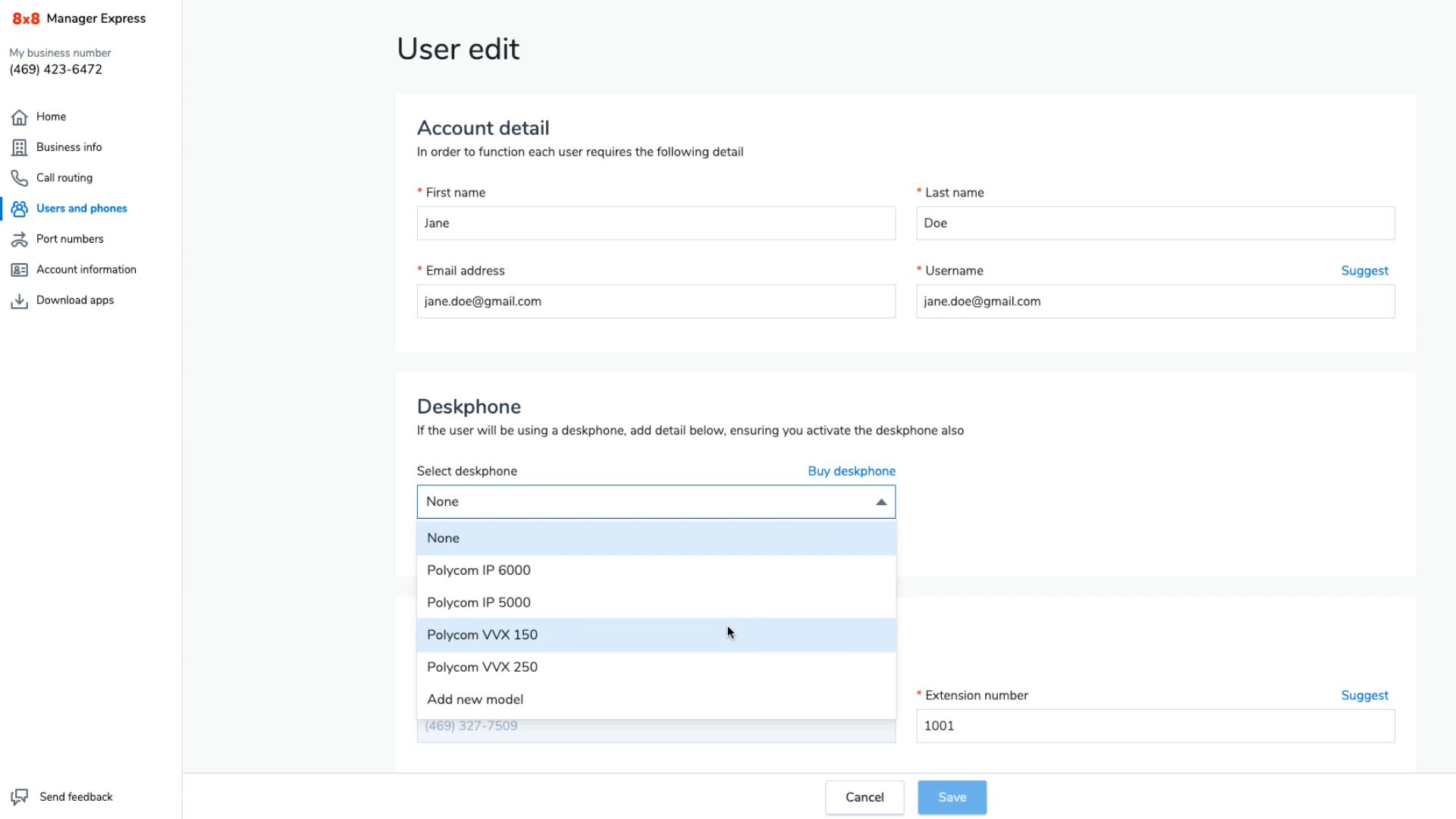Image resolution: width=1456 pixels, height=819 pixels.
Task: Click the Buy deskphone link
Action: 852,471
